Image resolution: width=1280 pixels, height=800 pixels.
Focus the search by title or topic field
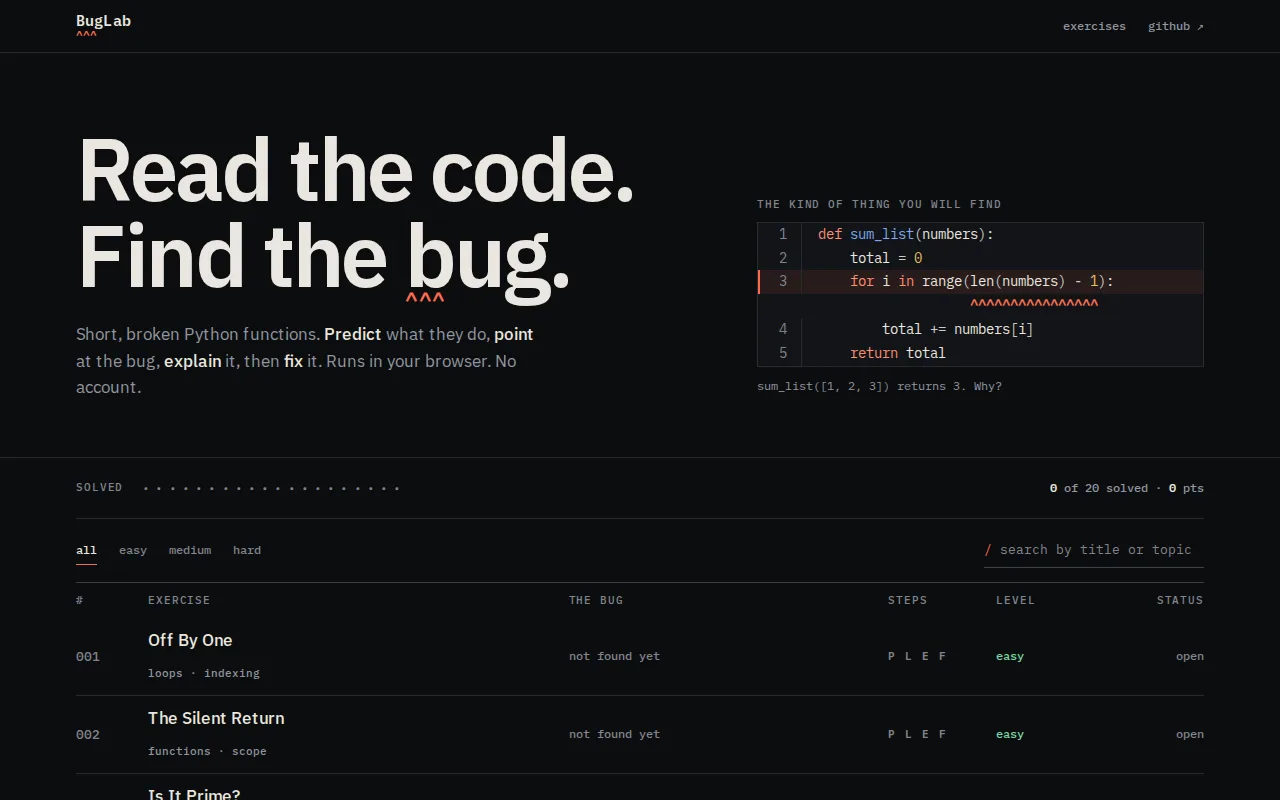pyautogui.click(x=1094, y=550)
